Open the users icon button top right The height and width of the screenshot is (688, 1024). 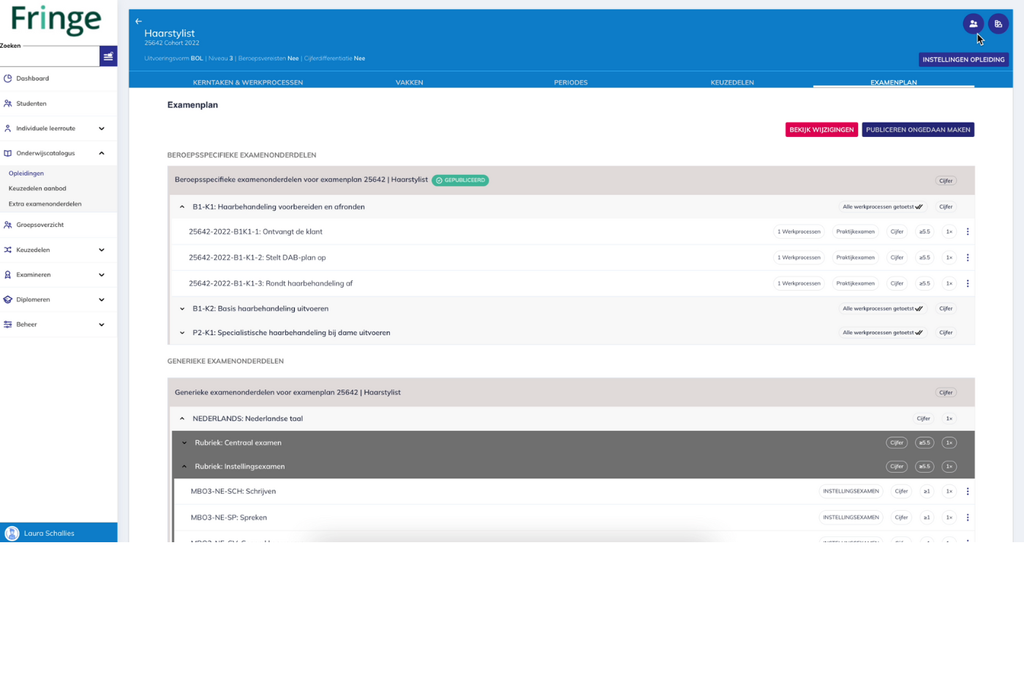[x=973, y=24]
